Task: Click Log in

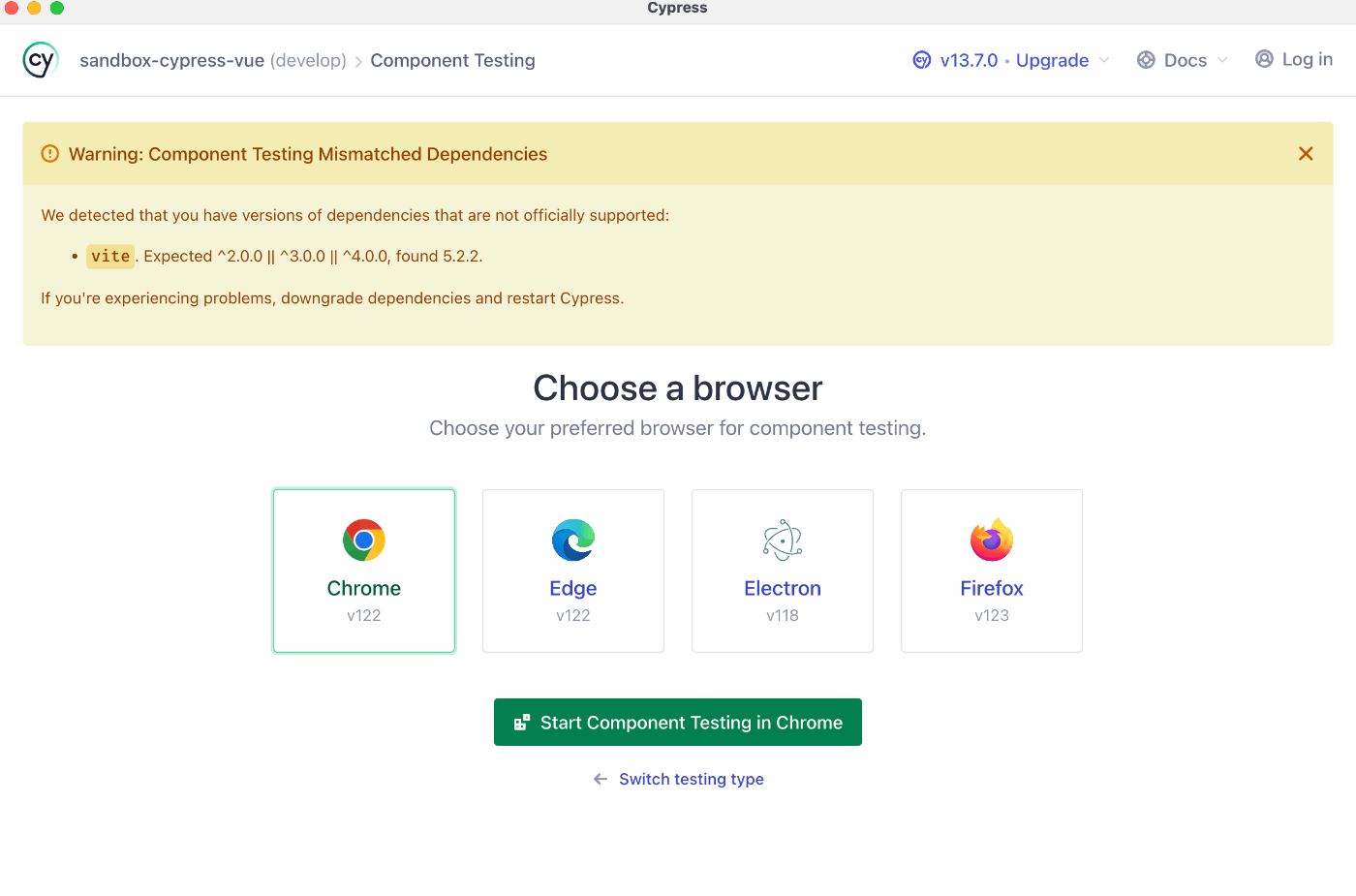Action: pos(1294,59)
